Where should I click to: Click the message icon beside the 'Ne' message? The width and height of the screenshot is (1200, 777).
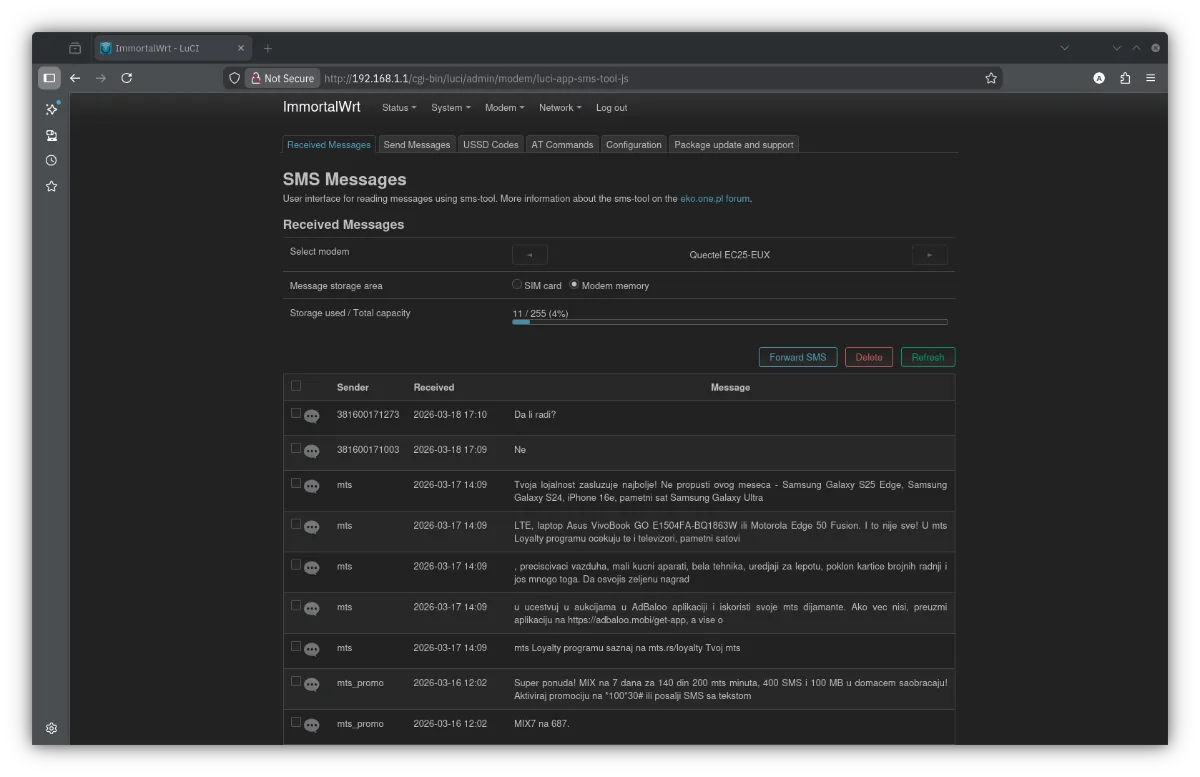click(312, 452)
